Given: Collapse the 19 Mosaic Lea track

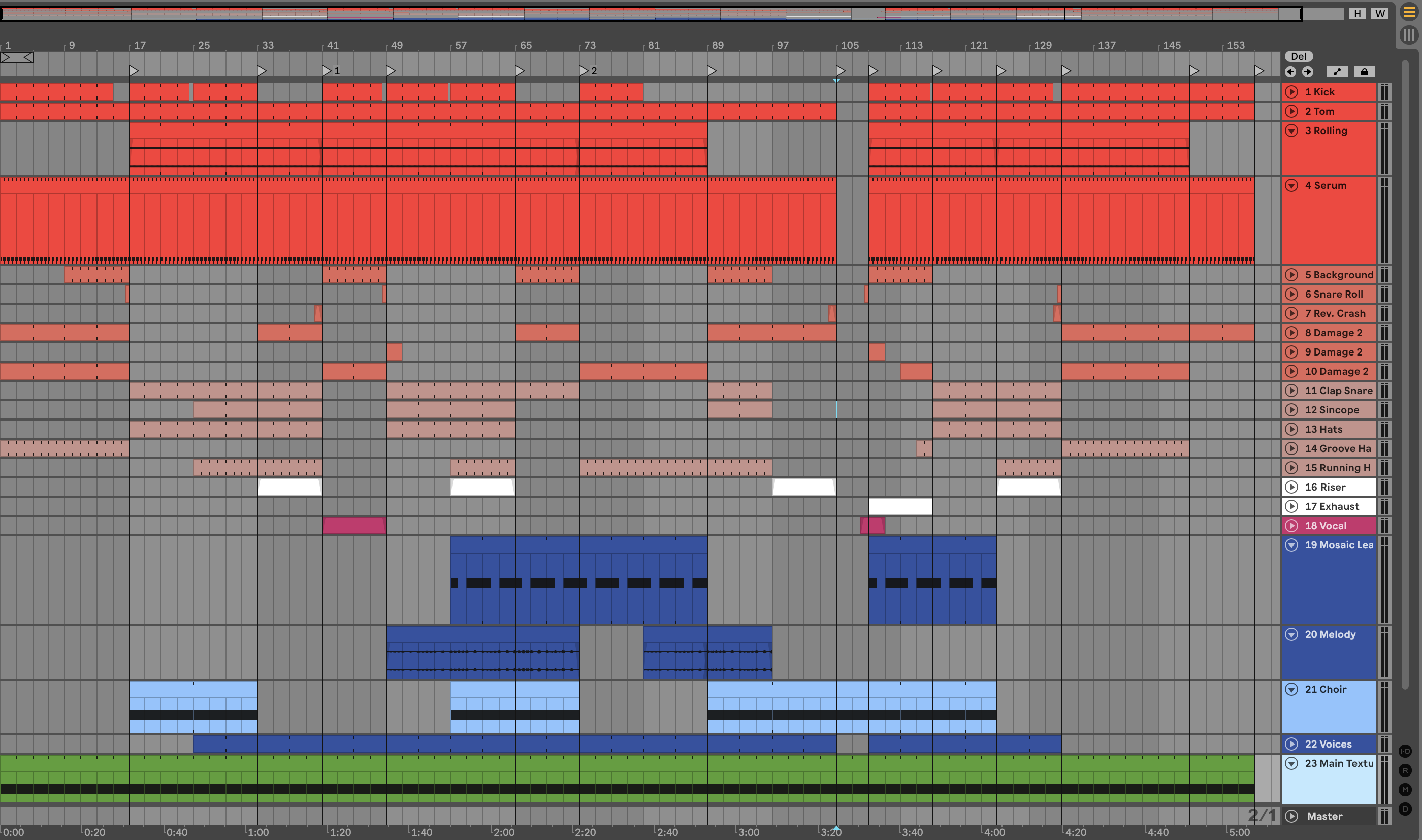Looking at the screenshot, I should (x=1291, y=545).
